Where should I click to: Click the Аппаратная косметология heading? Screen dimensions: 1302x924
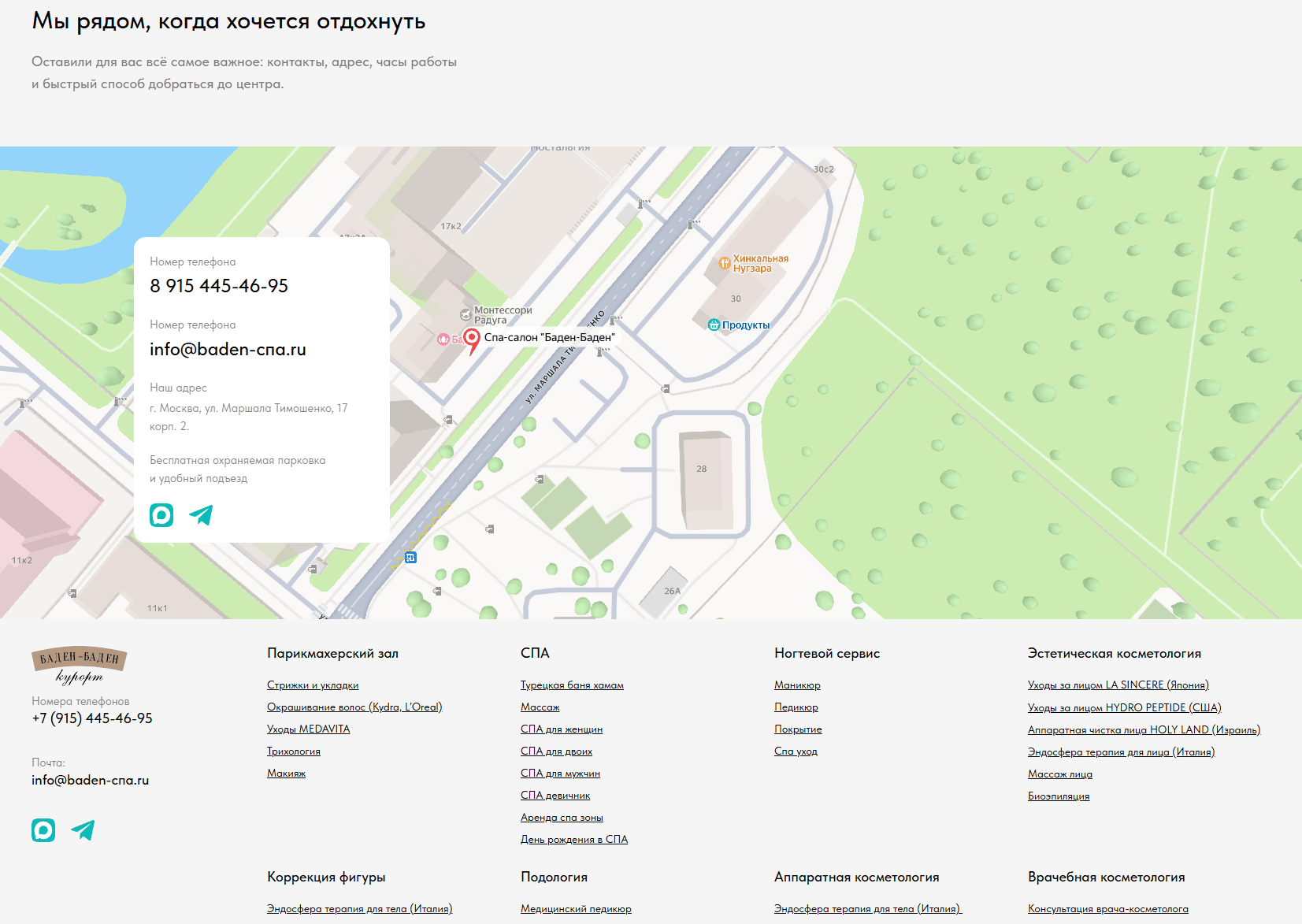click(857, 877)
